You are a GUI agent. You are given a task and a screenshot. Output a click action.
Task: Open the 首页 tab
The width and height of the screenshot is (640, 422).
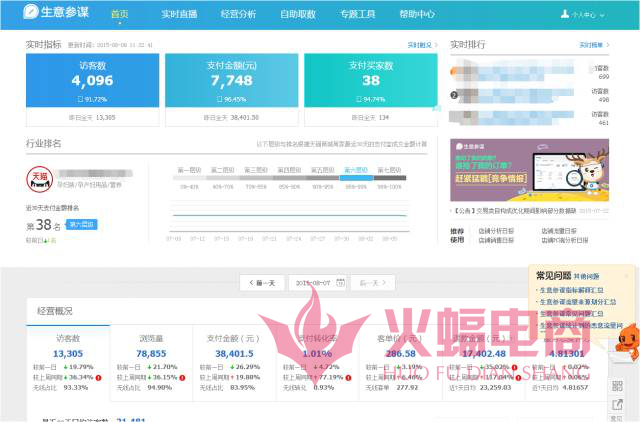click(x=120, y=14)
